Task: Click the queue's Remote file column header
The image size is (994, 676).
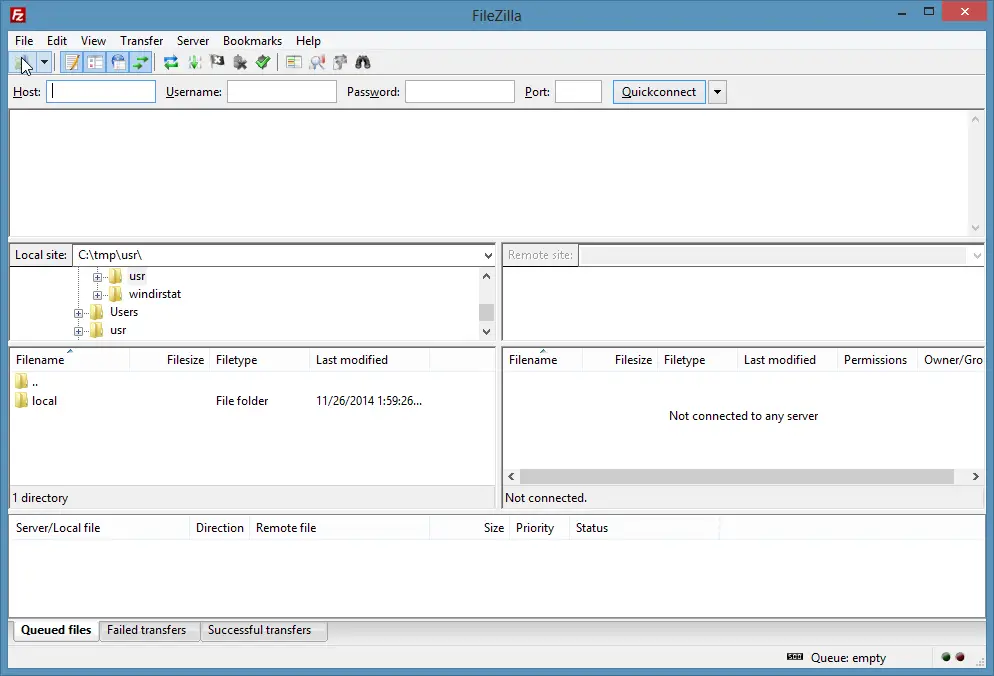Action: pos(340,528)
